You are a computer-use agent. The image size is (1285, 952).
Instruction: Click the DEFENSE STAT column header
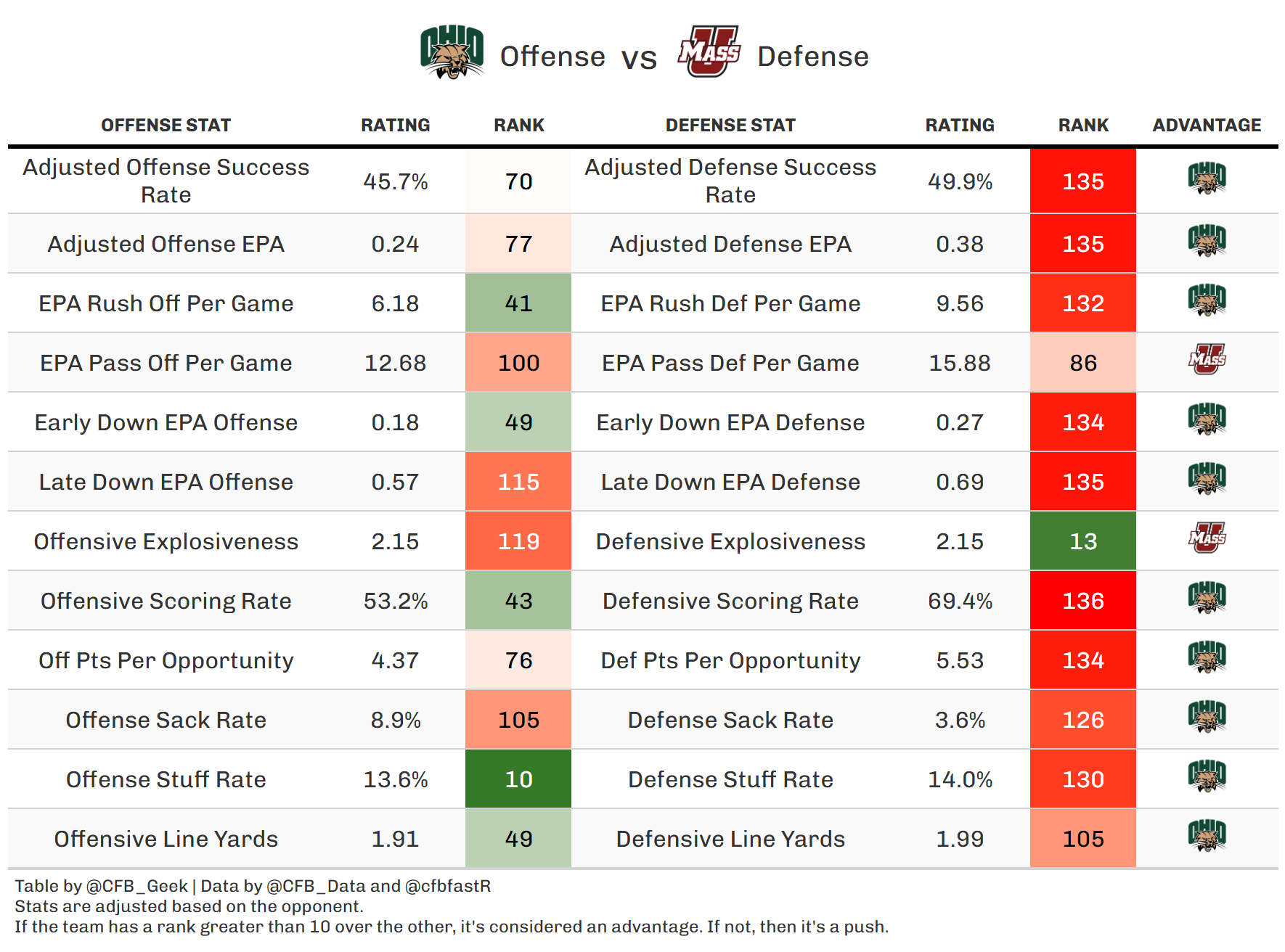pyautogui.click(x=730, y=126)
